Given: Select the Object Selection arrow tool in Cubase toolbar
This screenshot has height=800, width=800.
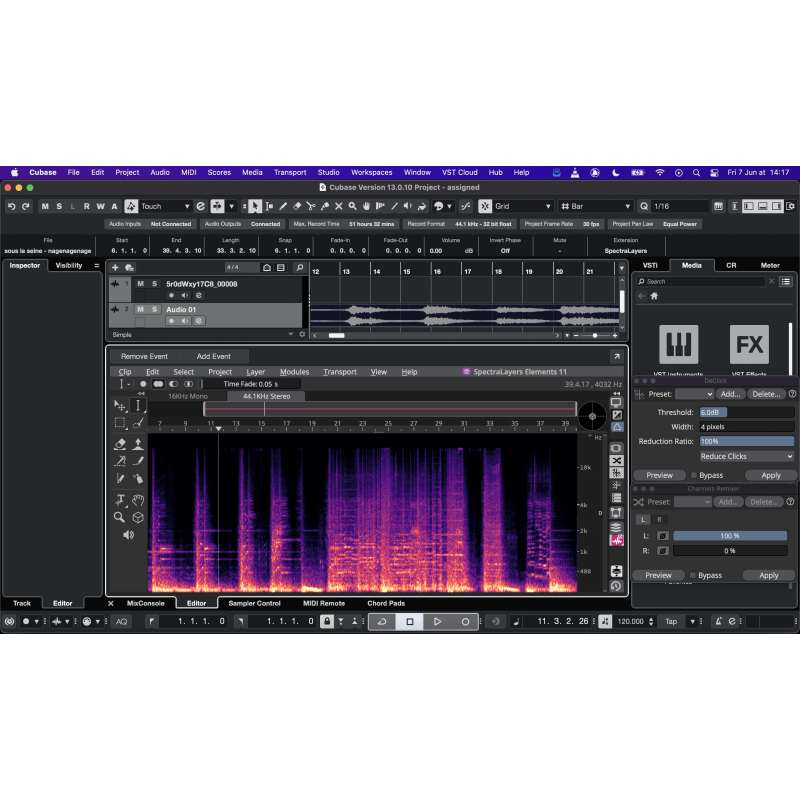Looking at the screenshot, I should (255, 206).
